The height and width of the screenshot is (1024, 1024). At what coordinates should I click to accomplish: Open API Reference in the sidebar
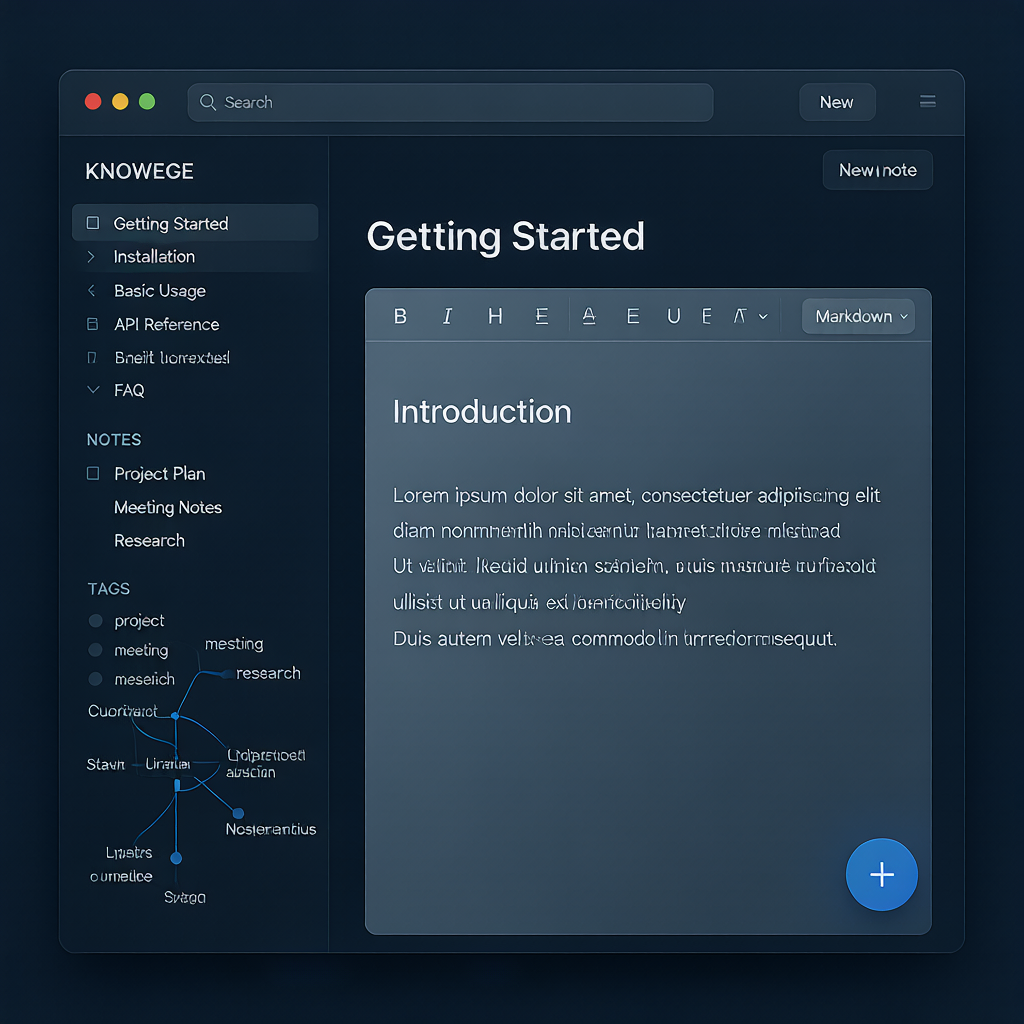tap(167, 325)
